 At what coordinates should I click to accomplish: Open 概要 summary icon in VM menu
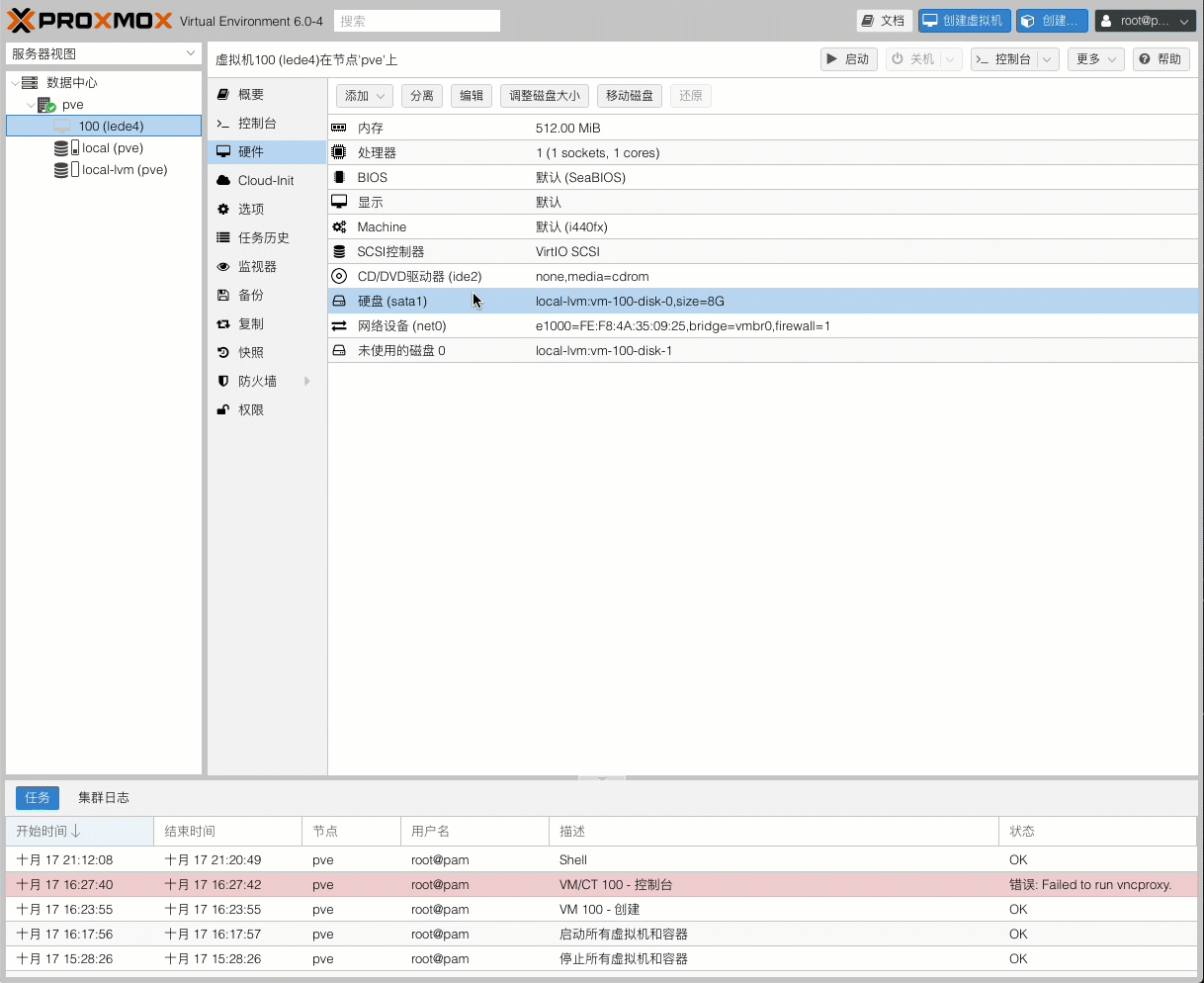(x=223, y=94)
